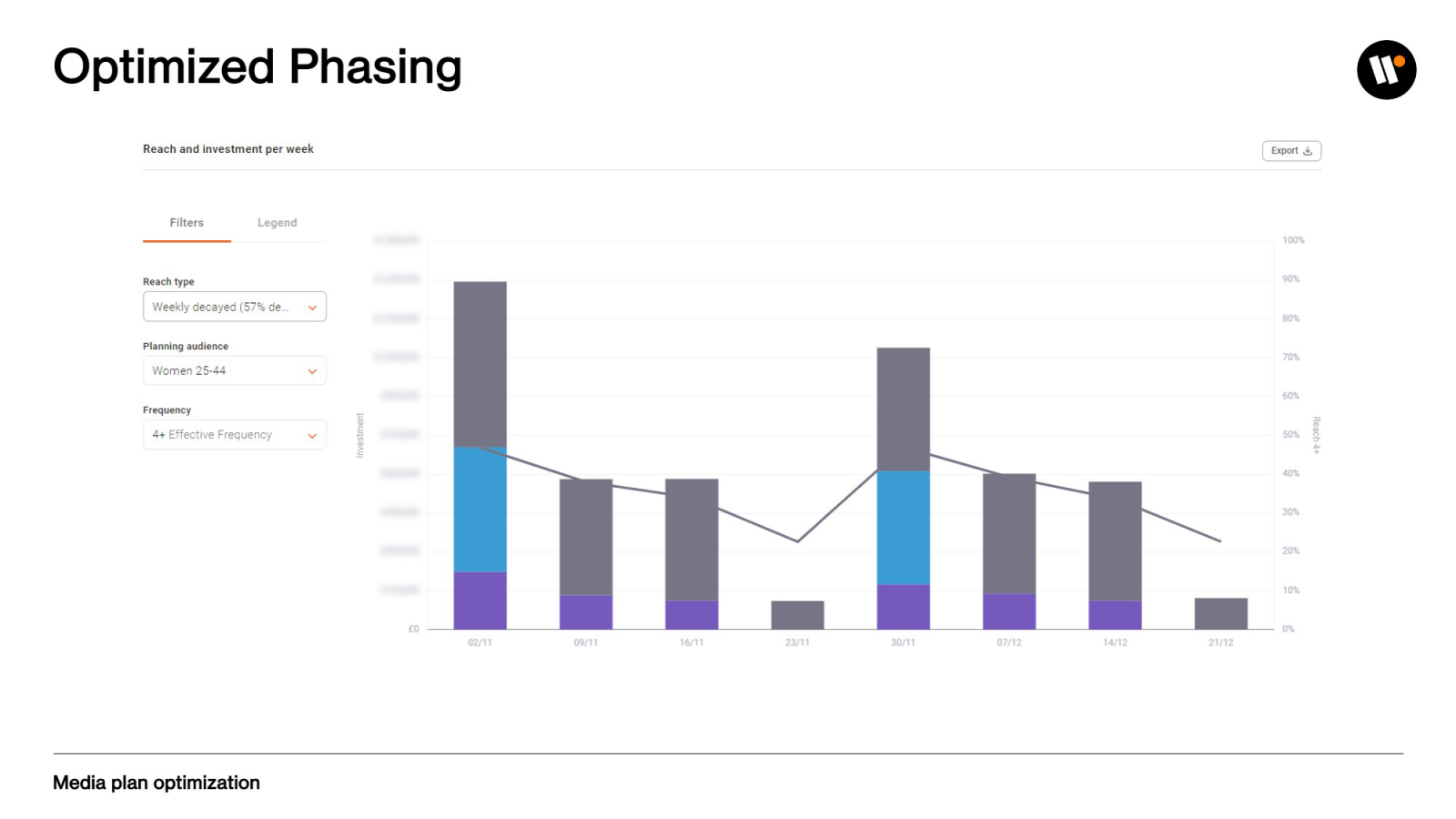The height and width of the screenshot is (819, 1456).
Task: Open the Frequency dropdown chevron
Action: coord(312,436)
